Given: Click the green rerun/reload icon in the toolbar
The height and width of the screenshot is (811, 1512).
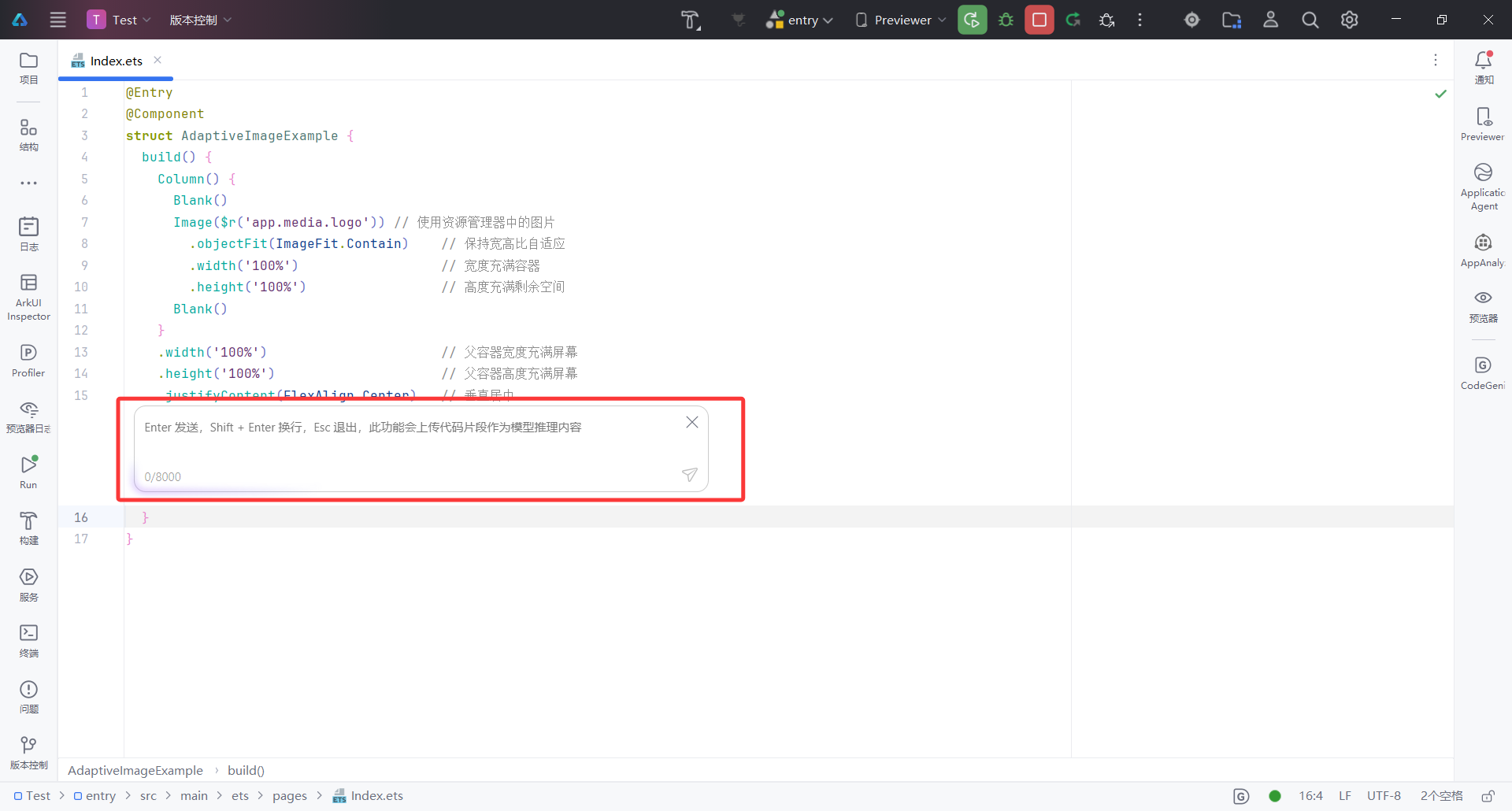Looking at the screenshot, I should tap(1073, 20).
